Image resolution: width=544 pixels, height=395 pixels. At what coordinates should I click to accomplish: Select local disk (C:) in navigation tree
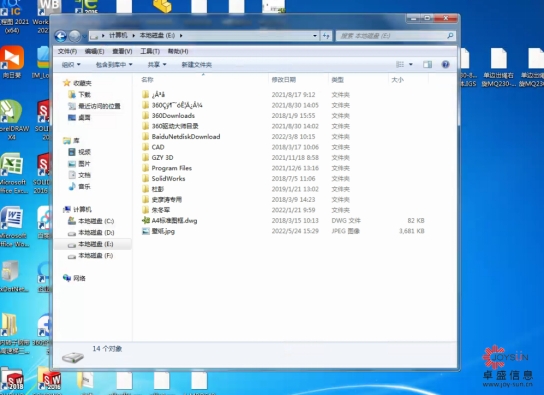pos(96,221)
